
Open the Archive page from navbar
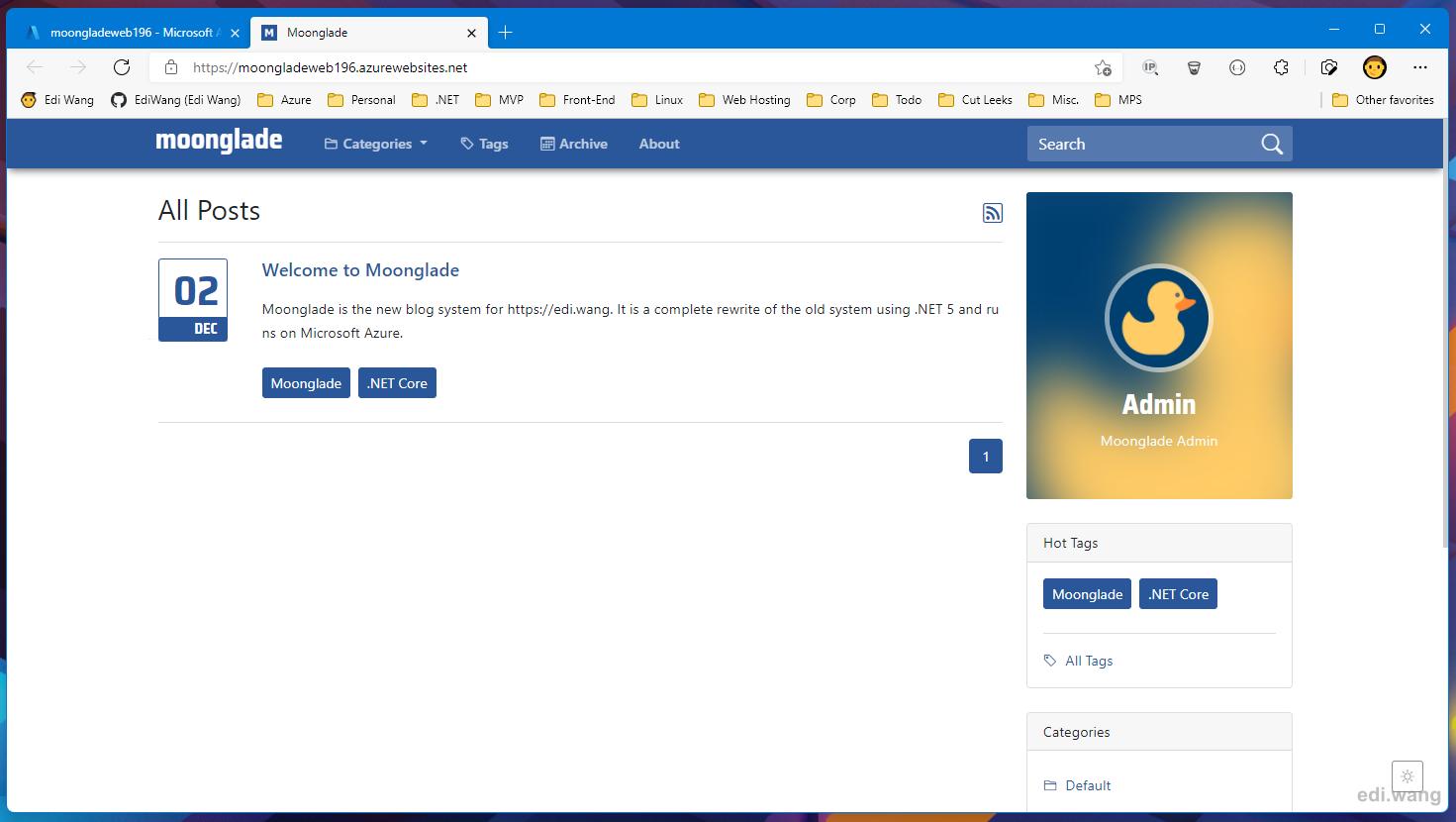click(x=574, y=144)
